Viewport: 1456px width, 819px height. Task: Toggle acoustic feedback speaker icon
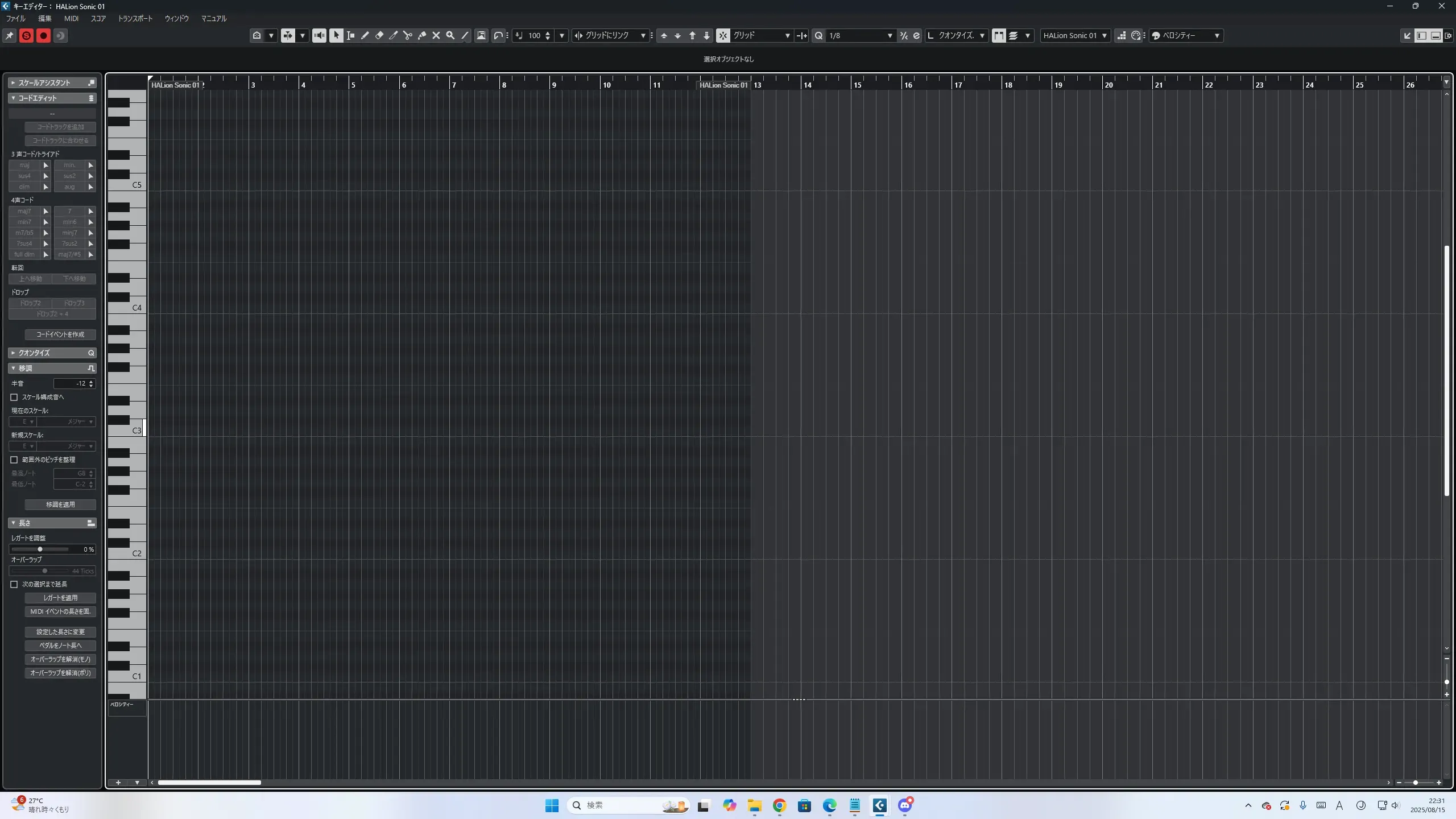319,35
